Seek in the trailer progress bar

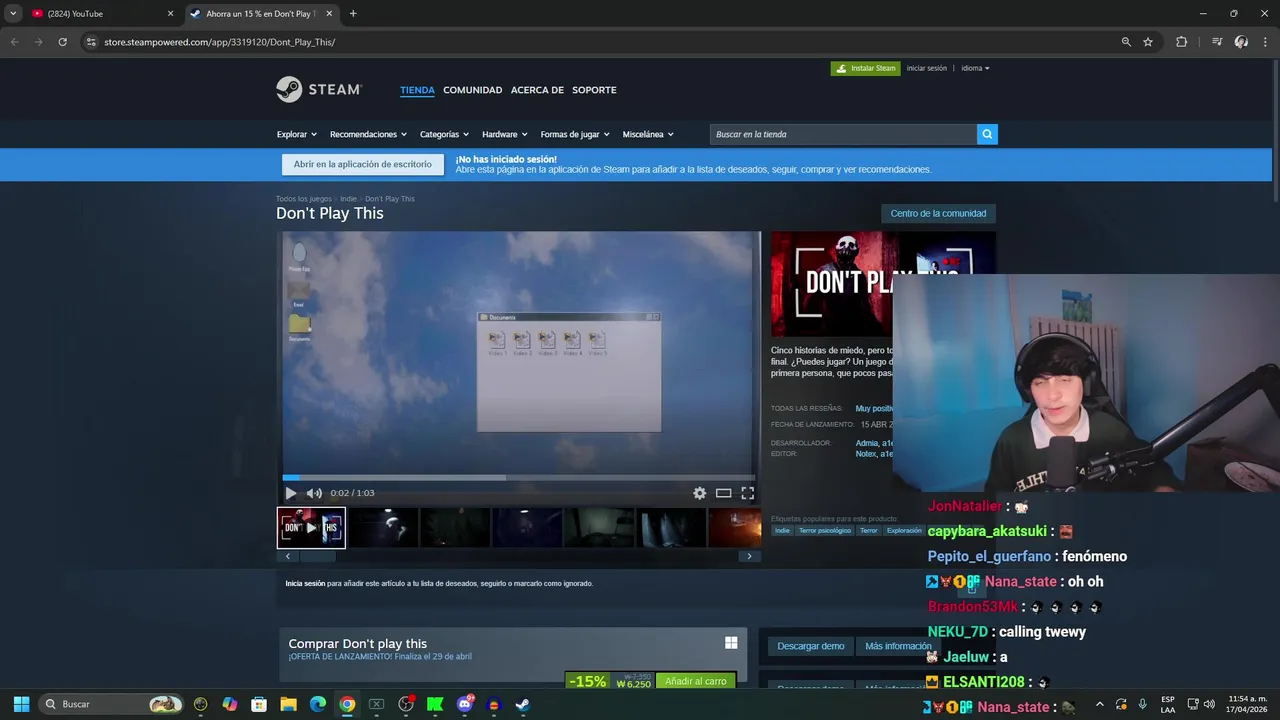pyautogui.click(x=518, y=478)
